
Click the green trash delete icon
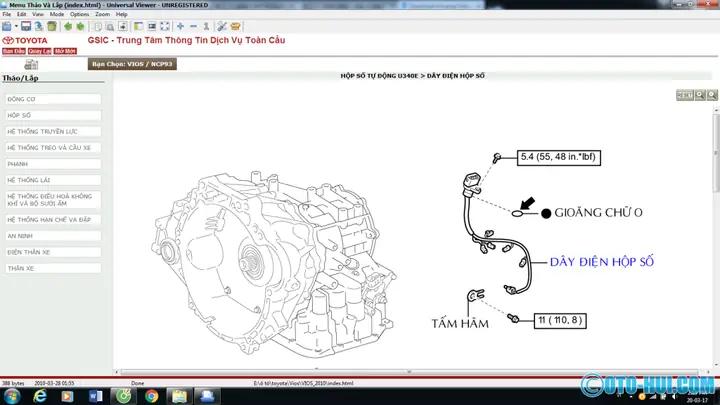[52, 26]
